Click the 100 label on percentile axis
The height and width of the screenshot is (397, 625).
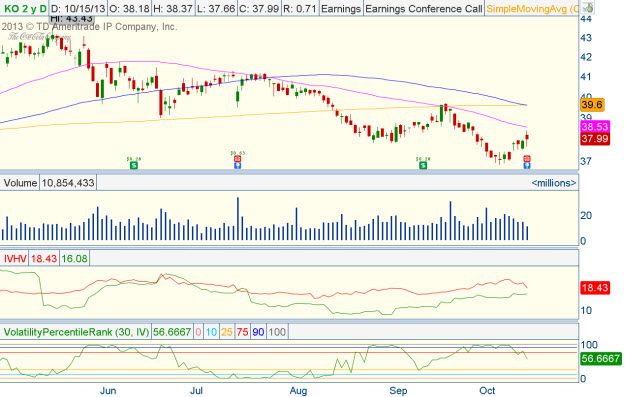coord(589,345)
